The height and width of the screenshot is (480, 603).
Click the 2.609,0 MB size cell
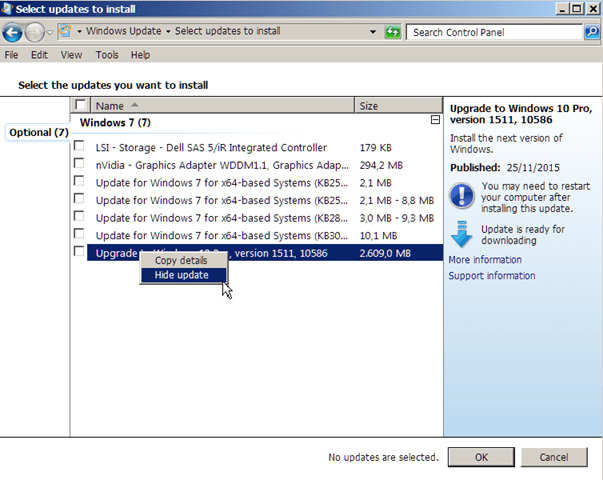(385, 253)
